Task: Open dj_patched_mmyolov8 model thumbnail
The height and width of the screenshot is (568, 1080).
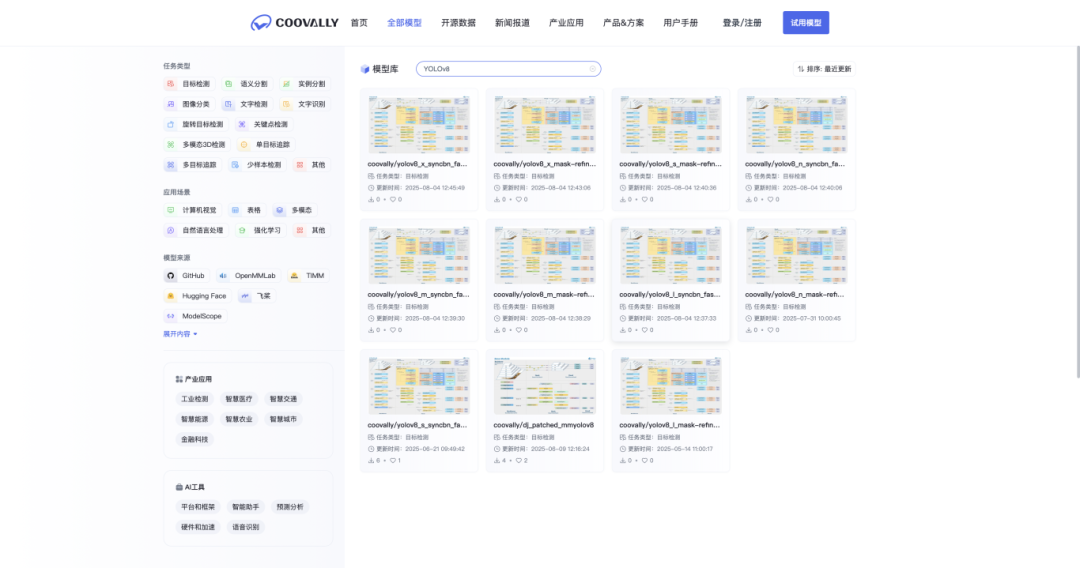Action: click(x=544, y=386)
